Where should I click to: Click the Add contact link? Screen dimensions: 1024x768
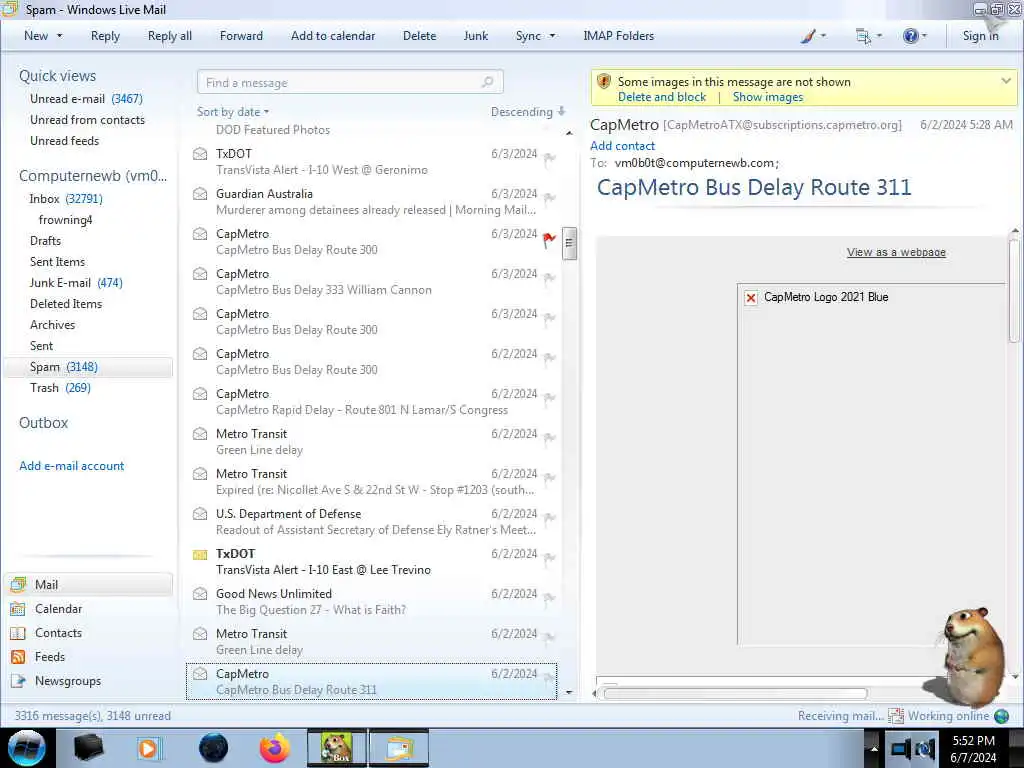622,146
